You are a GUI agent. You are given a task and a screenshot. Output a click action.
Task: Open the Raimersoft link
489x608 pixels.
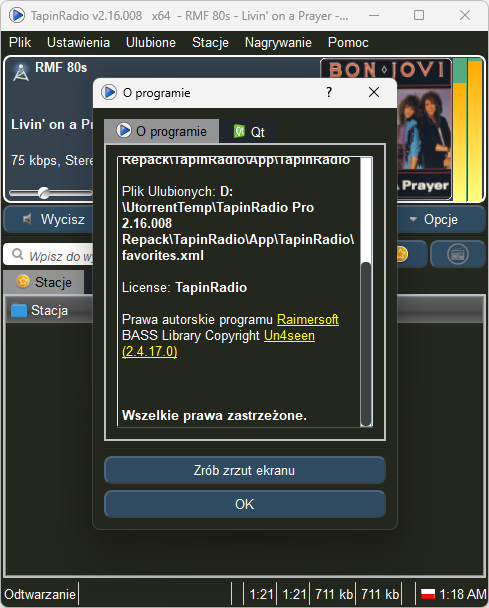[308, 320]
